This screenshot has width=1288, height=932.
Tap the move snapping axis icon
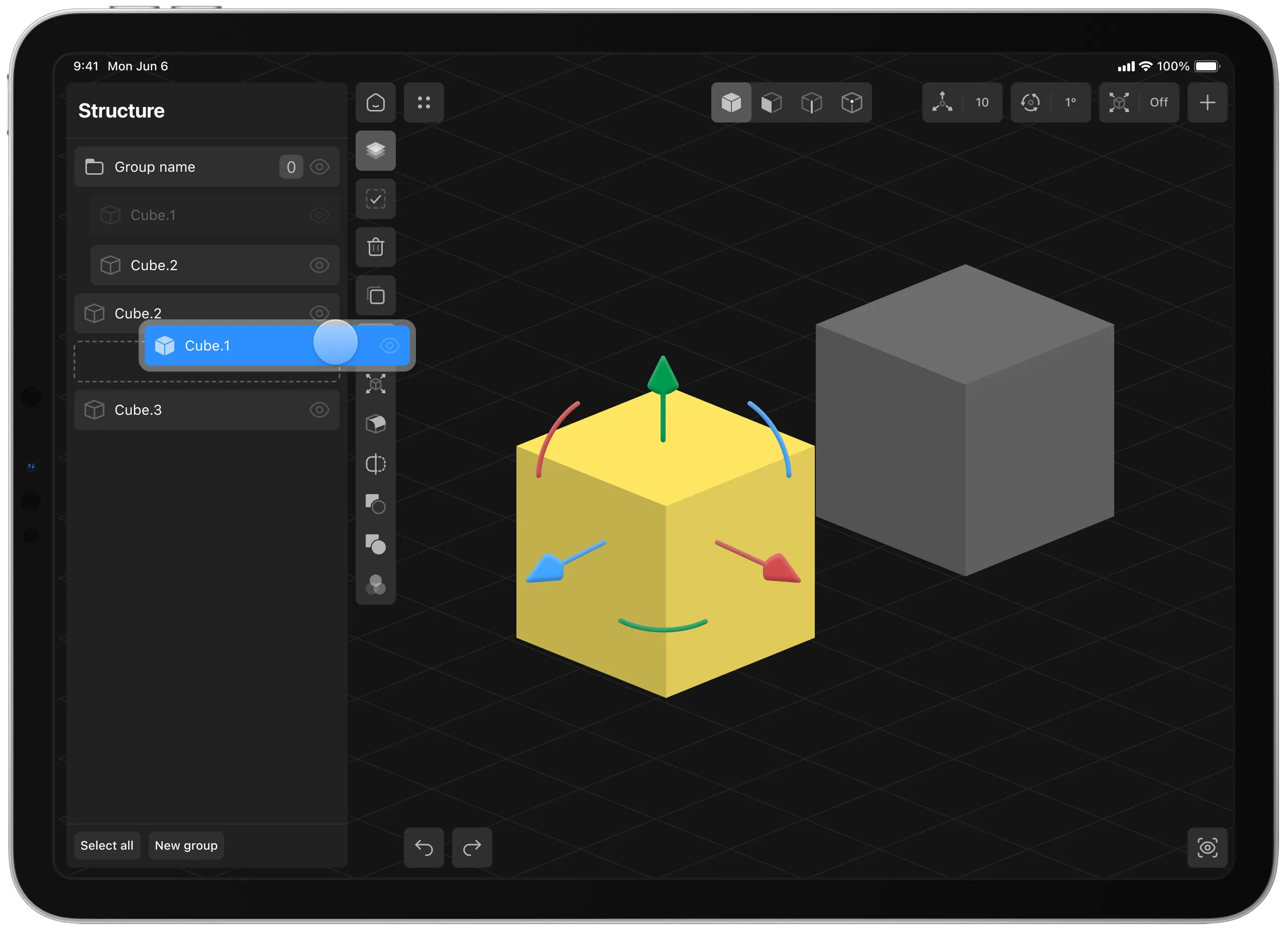click(942, 103)
